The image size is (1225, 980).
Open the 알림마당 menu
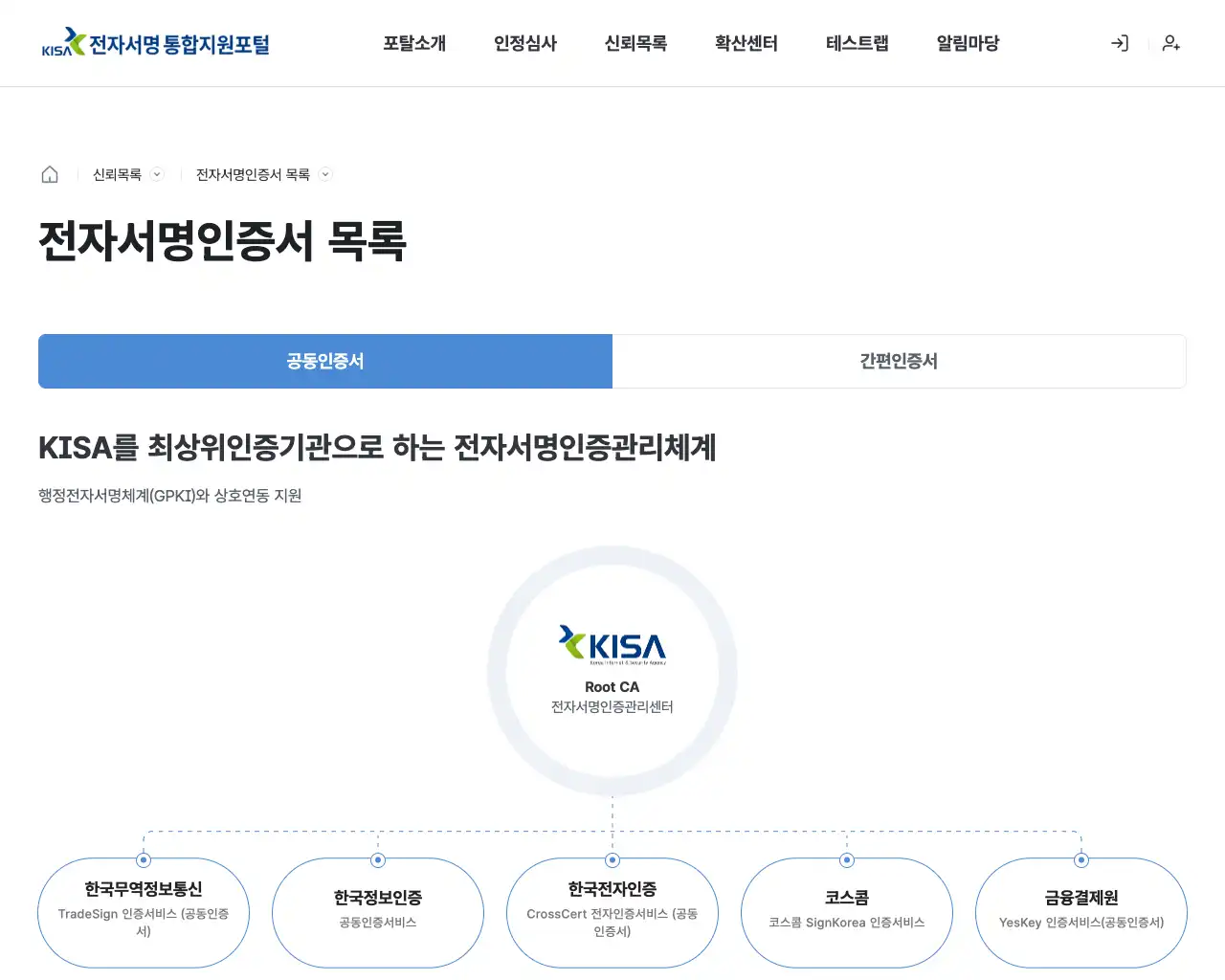[x=968, y=43]
